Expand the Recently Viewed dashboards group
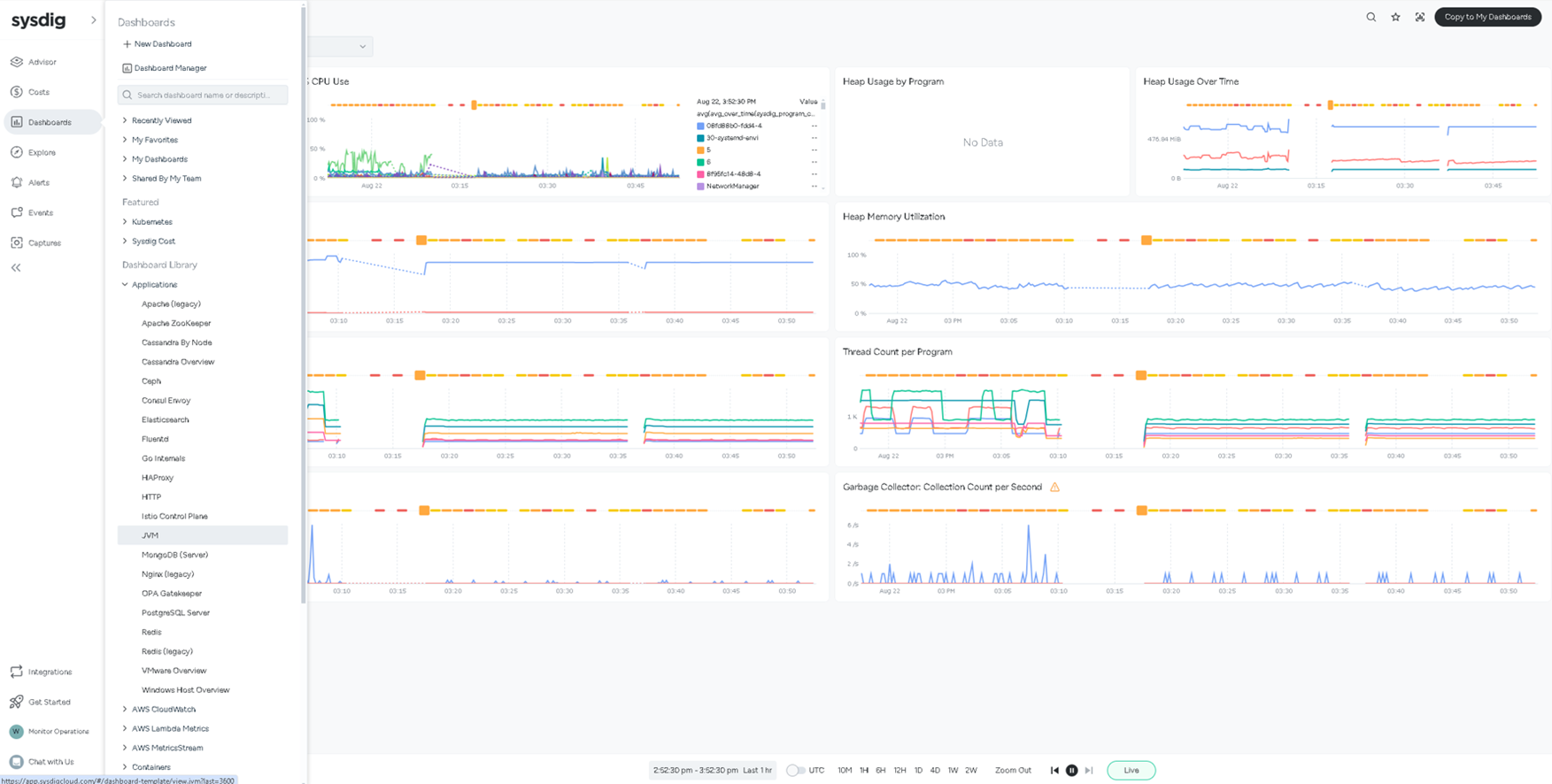The image size is (1552, 784). coord(161,120)
